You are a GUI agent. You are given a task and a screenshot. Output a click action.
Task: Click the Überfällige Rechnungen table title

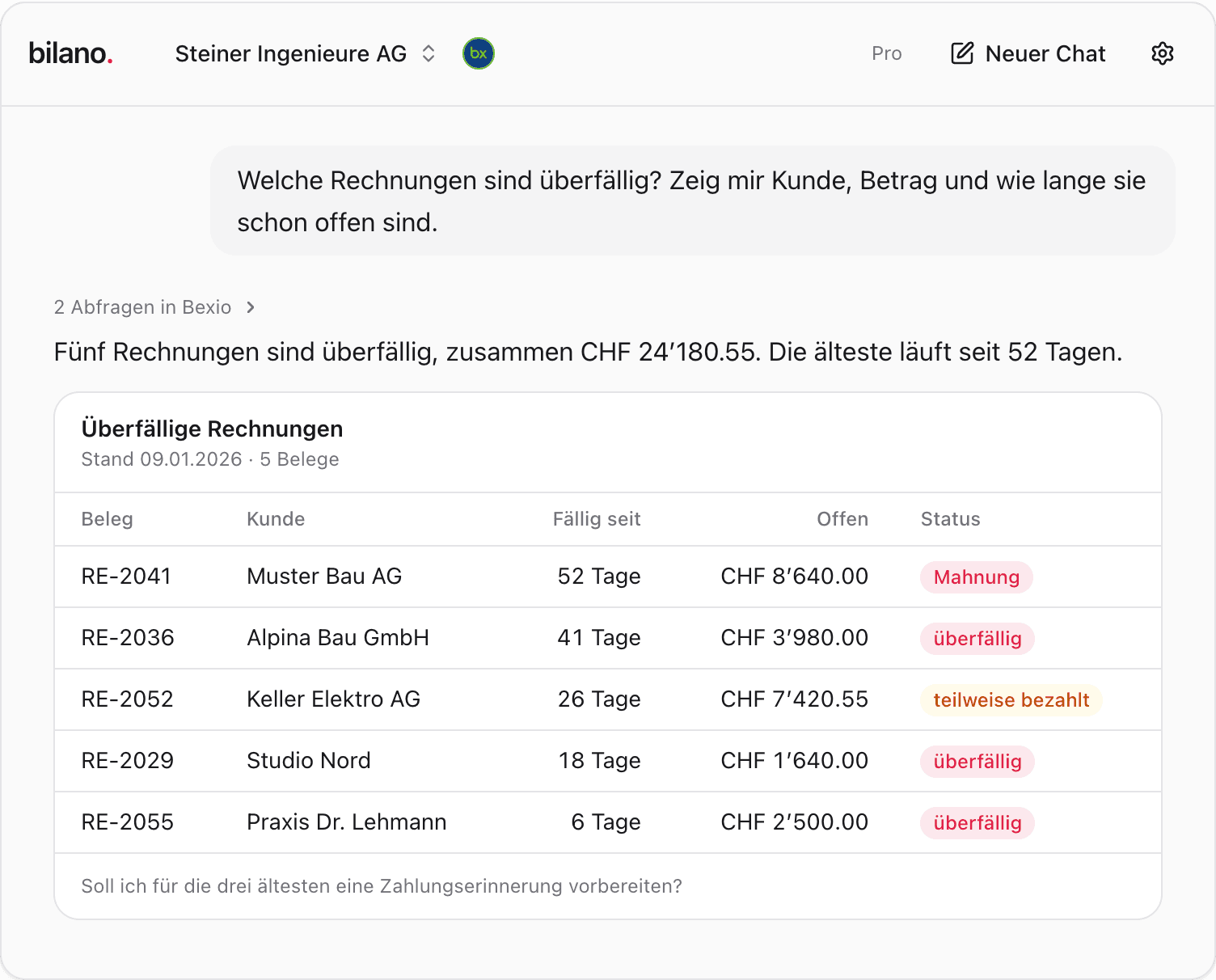click(213, 429)
